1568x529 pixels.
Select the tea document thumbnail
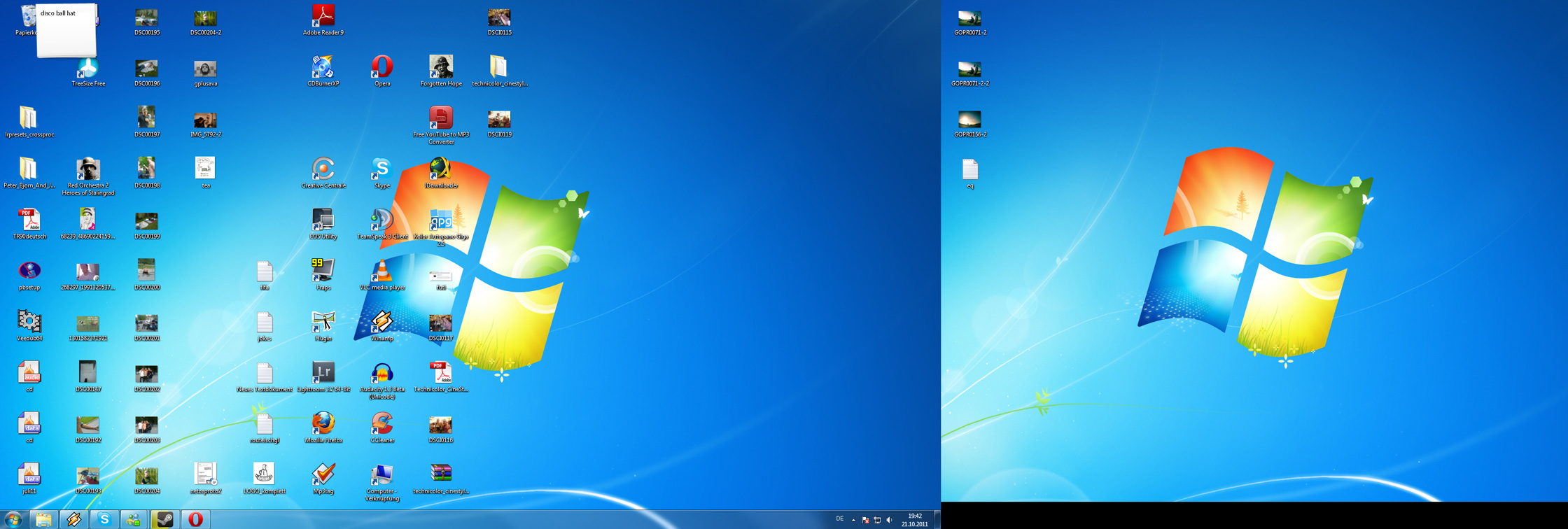click(x=206, y=173)
